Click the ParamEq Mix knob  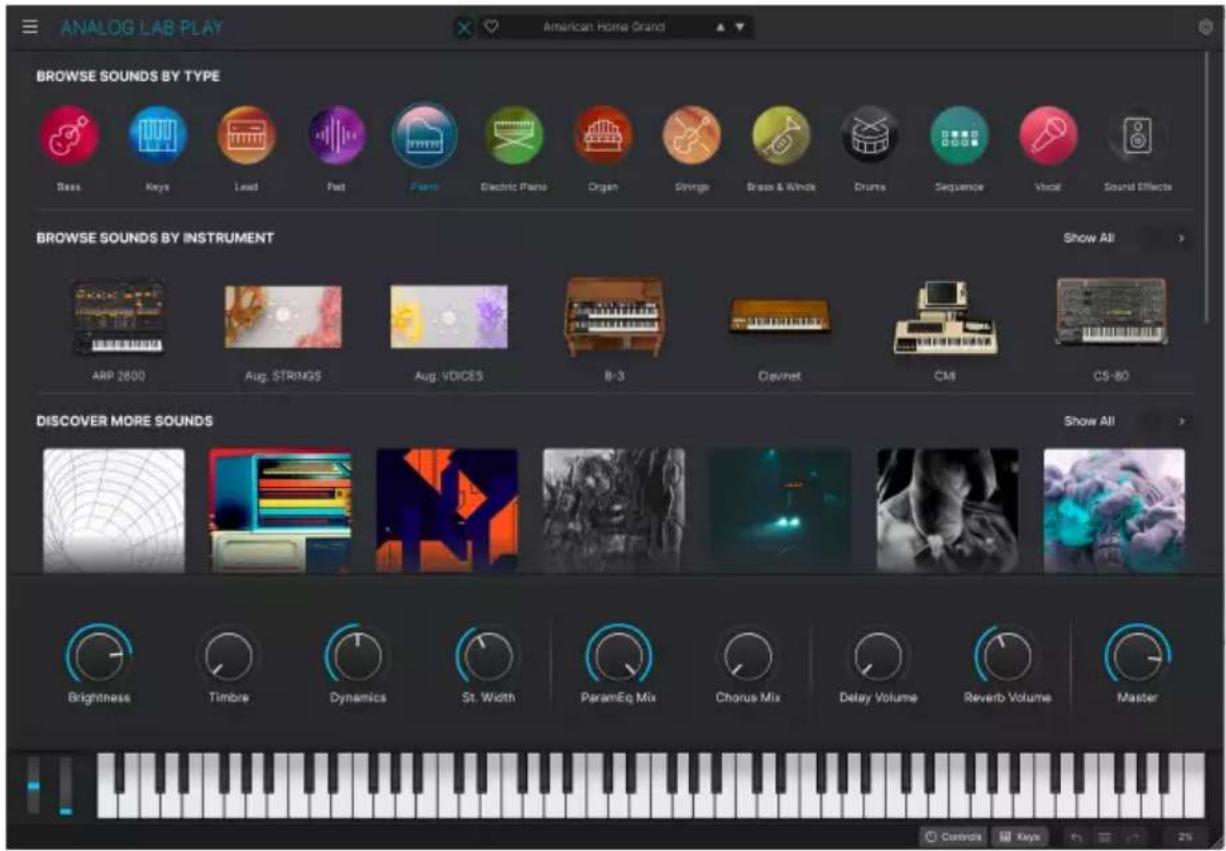pos(618,657)
